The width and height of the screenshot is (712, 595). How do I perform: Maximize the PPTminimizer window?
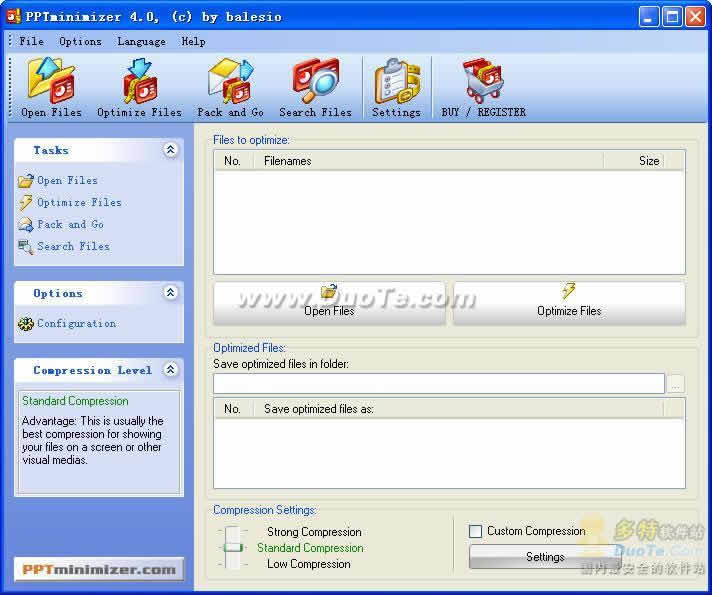pyautogui.click(x=672, y=17)
